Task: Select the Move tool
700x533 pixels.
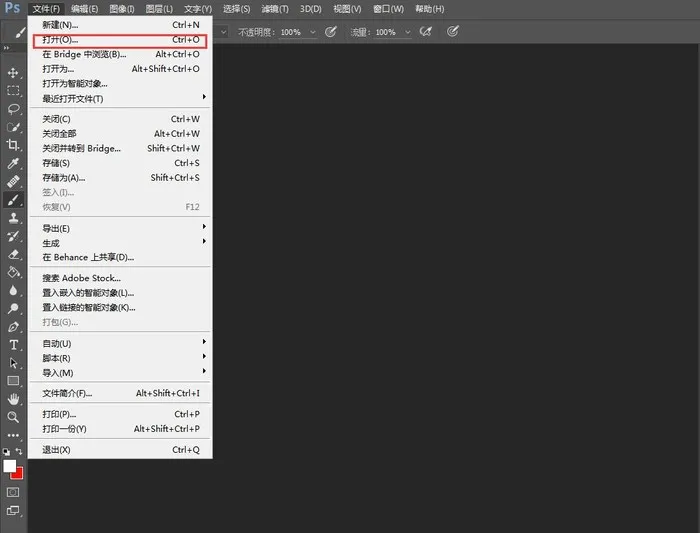Action: point(13,73)
